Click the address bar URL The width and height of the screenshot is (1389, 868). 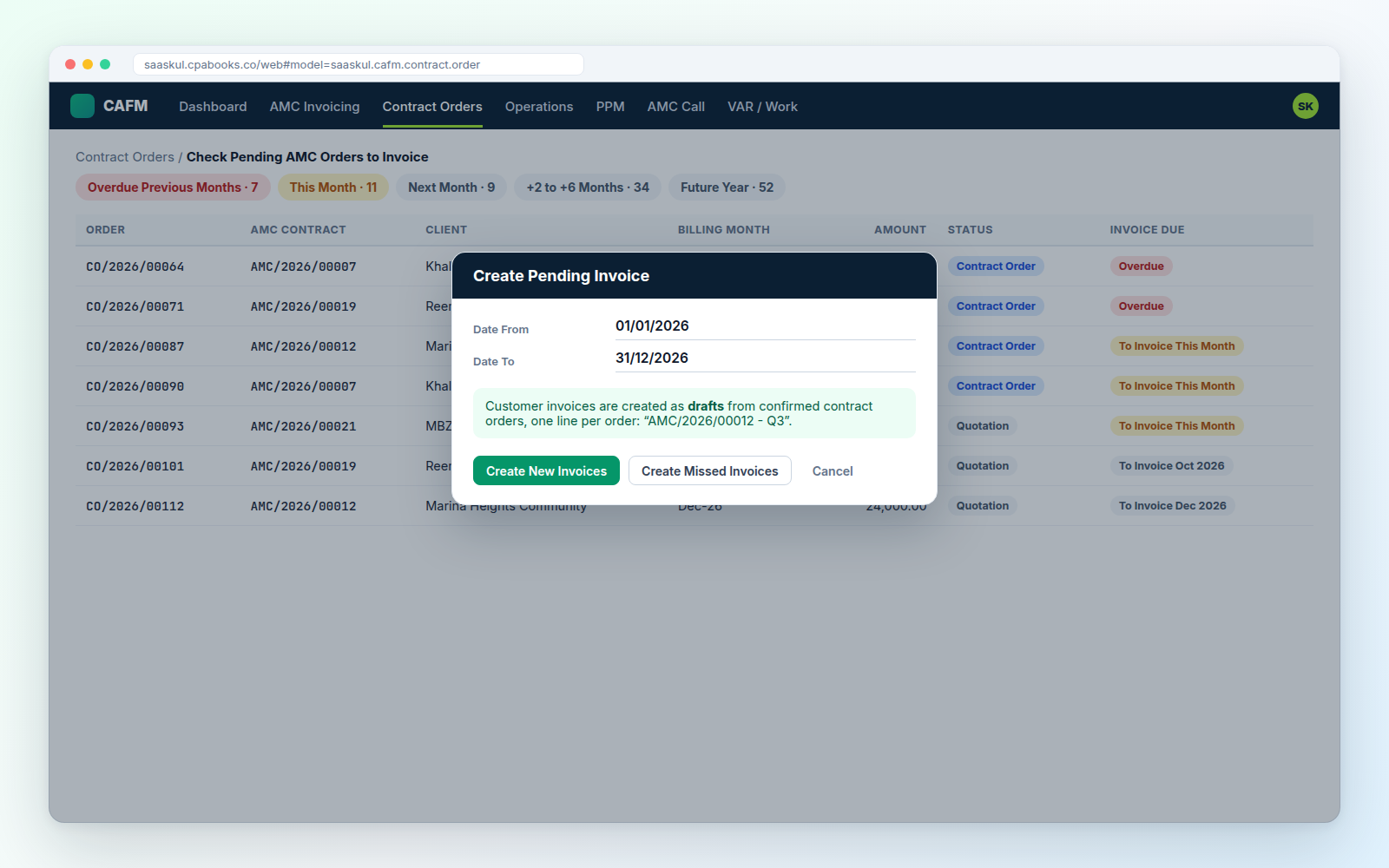[358, 64]
